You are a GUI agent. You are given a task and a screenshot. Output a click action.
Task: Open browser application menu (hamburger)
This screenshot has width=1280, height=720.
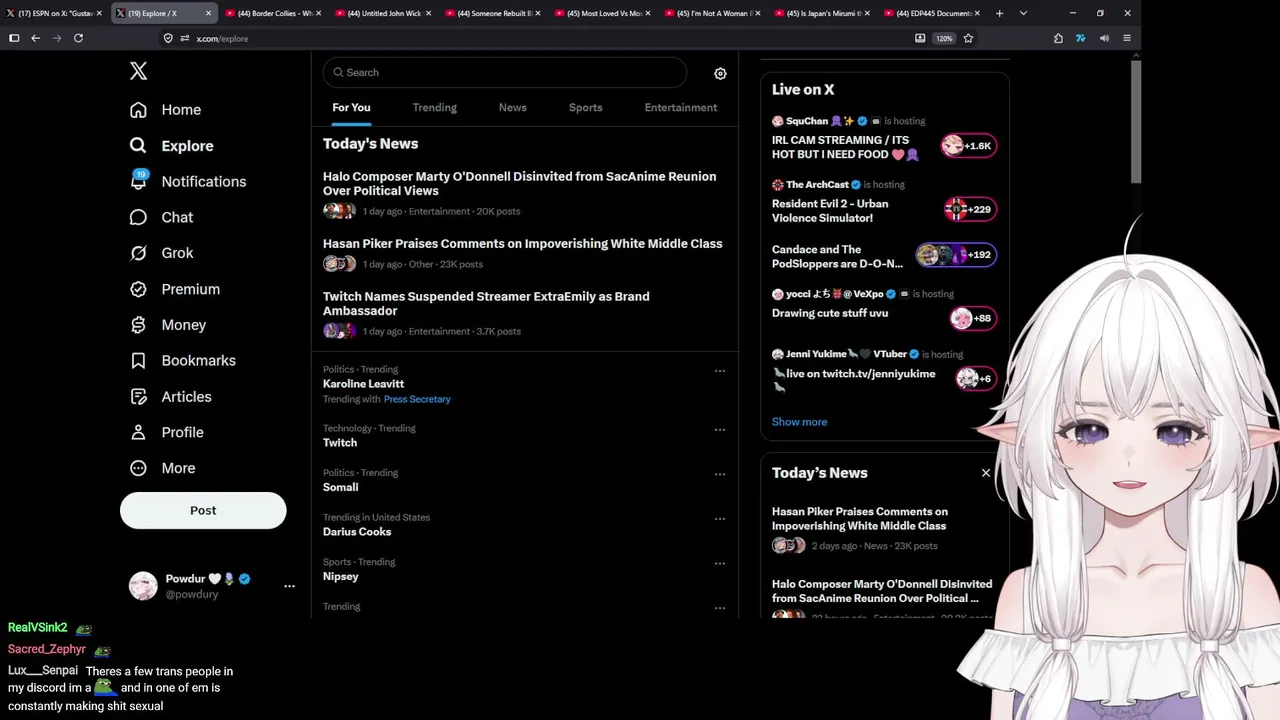(x=1127, y=38)
